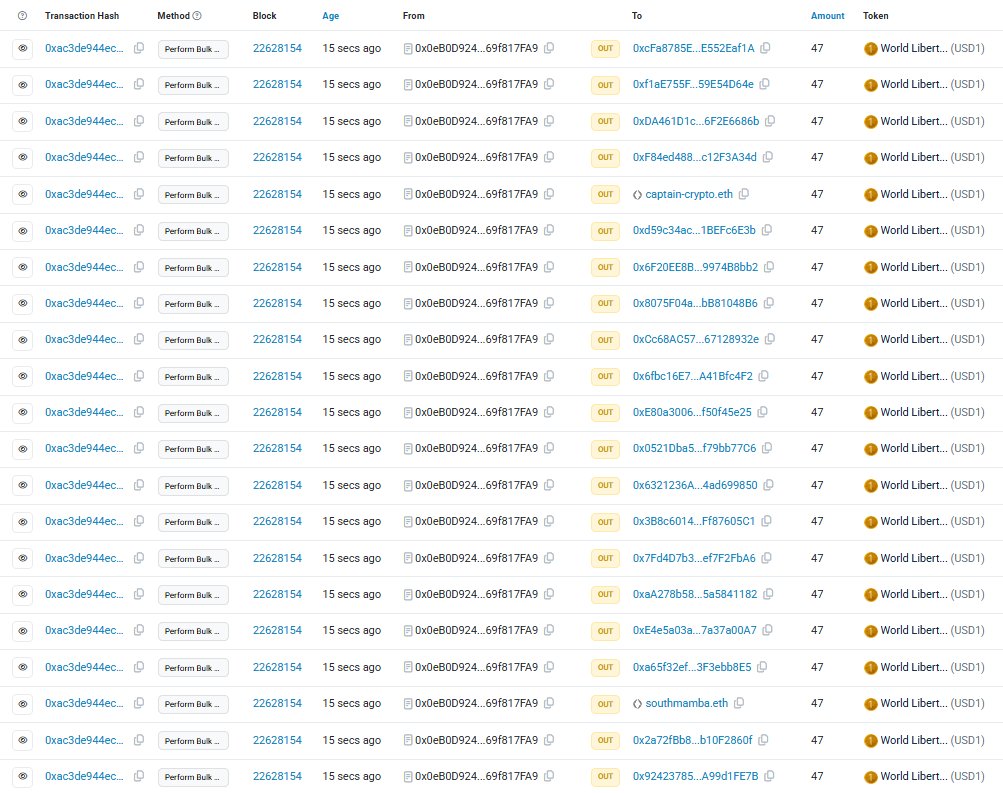The width and height of the screenshot is (1003, 793).
Task: Click Token column header
Action: (875, 15)
